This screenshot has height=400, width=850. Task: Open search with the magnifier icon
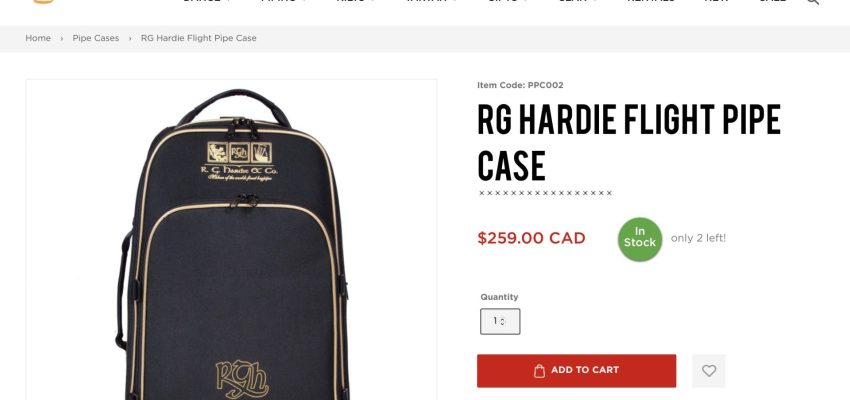[x=812, y=2]
